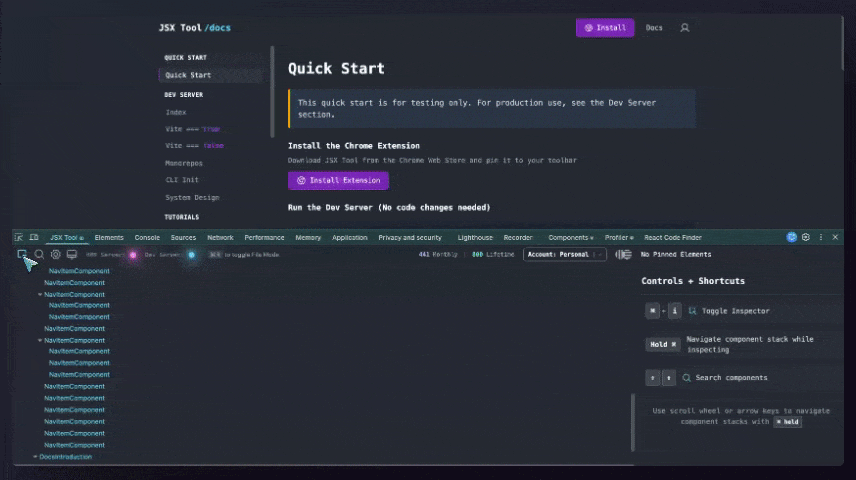Open JSX Tool settings gear icon
856x480 pixels.
56,255
